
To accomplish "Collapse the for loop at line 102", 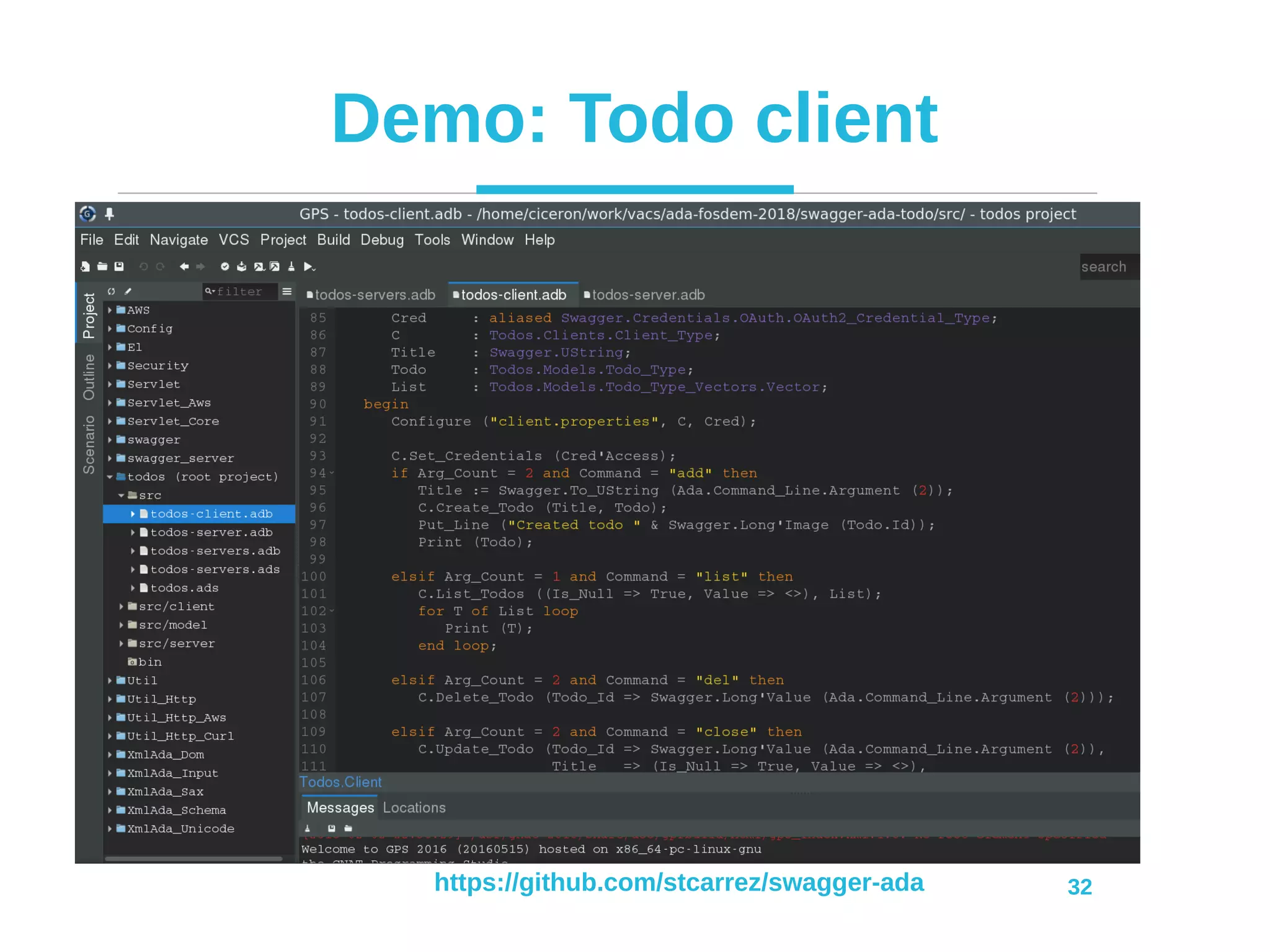I will click(332, 611).
